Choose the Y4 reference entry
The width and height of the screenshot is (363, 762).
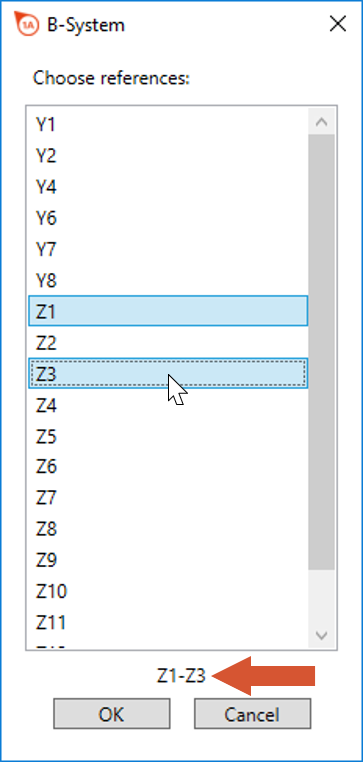pyautogui.click(x=168, y=187)
